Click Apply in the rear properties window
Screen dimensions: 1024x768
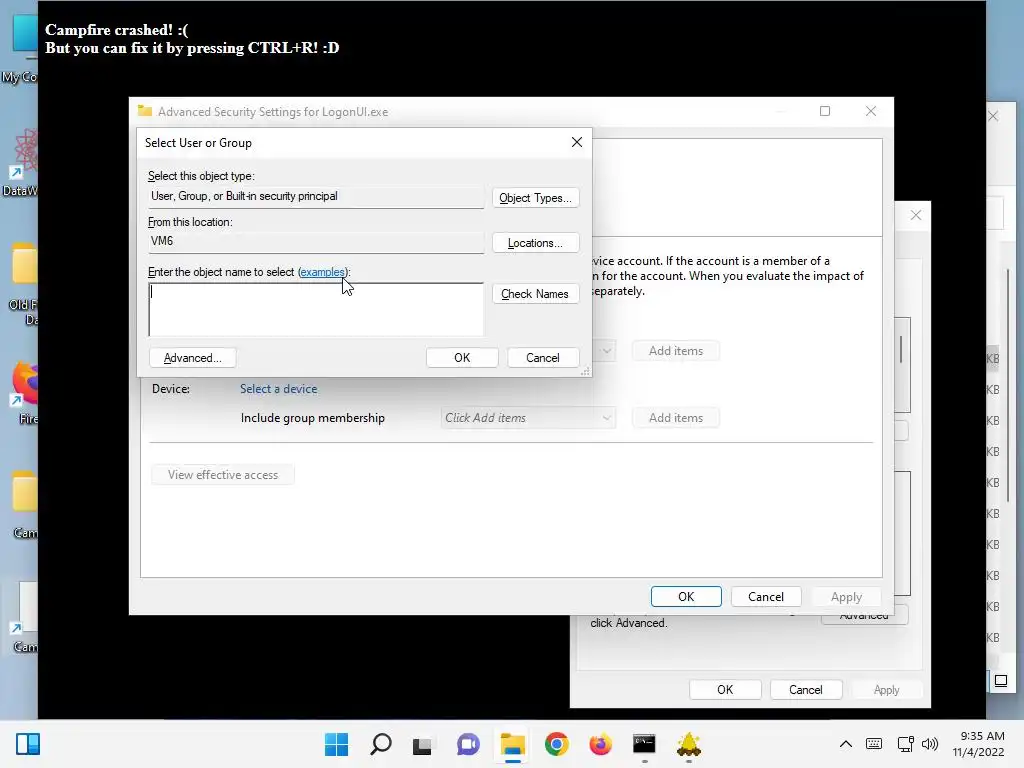point(886,690)
